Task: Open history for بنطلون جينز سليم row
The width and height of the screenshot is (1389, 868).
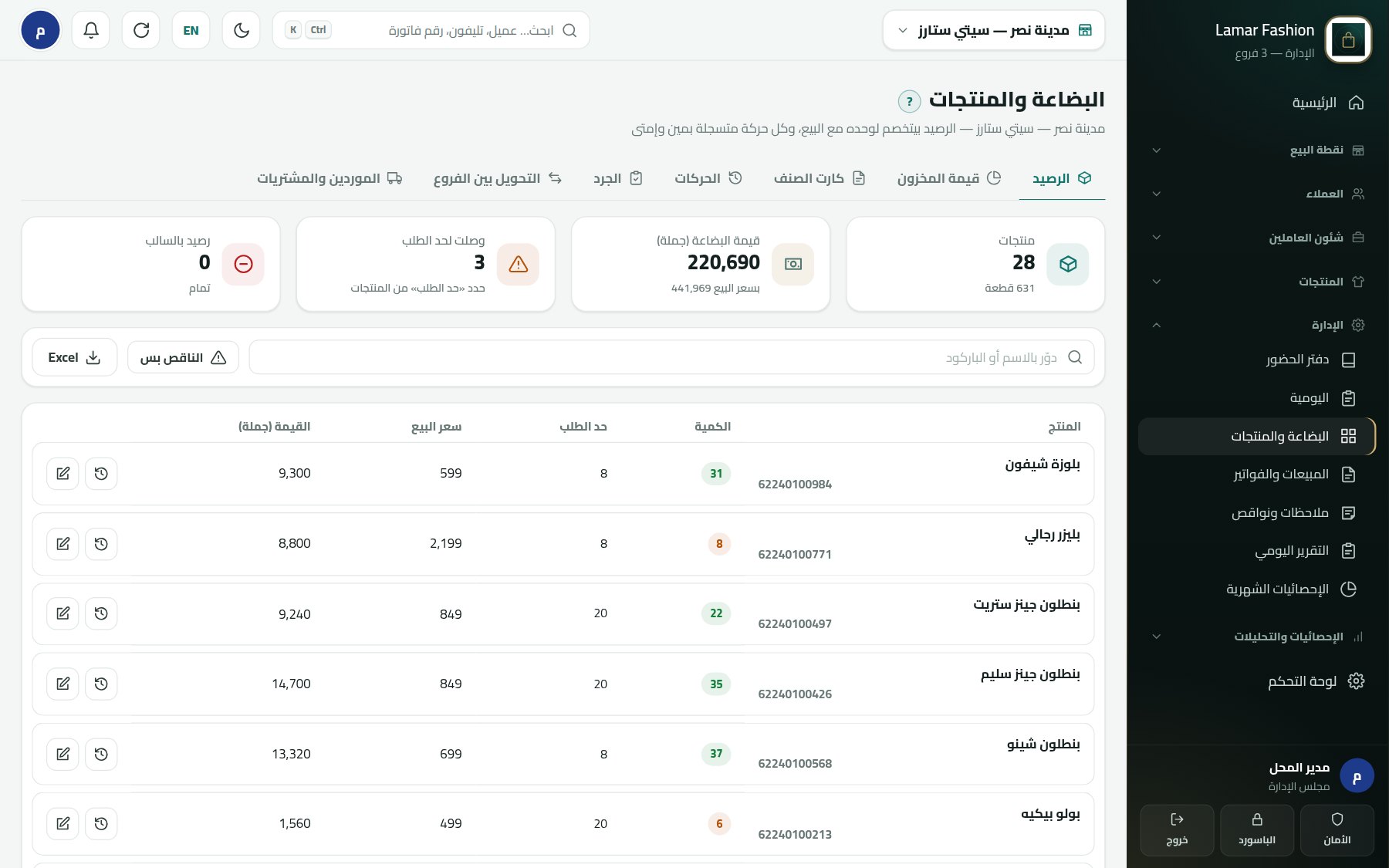Action: pyautogui.click(x=101, y=684)
